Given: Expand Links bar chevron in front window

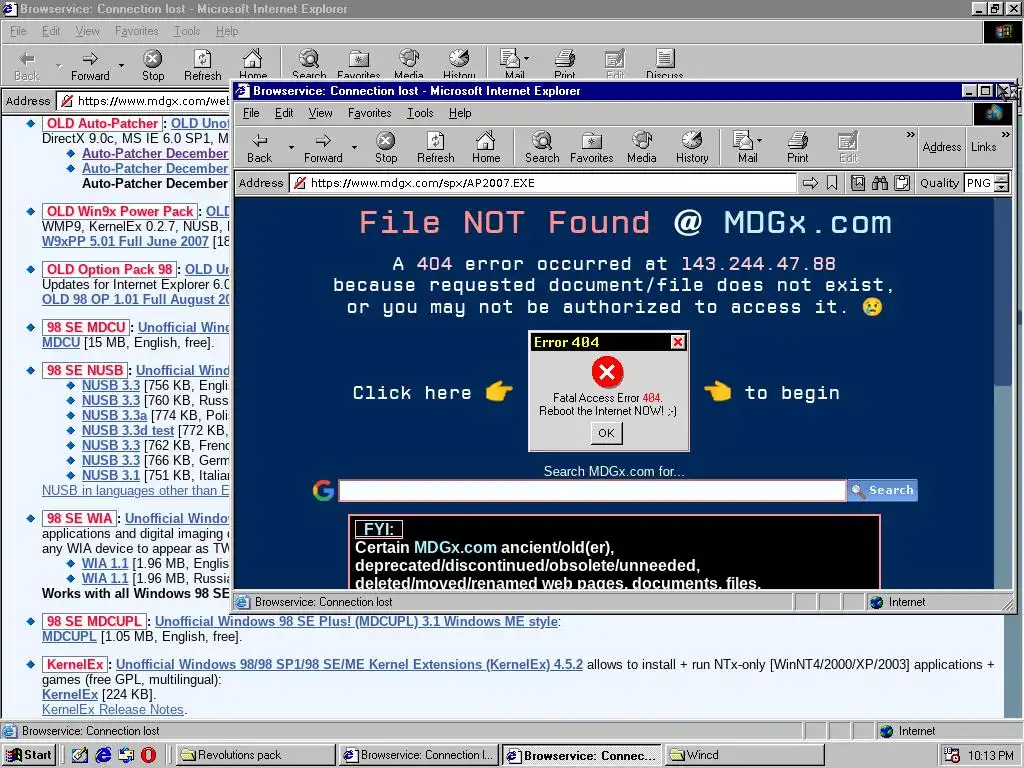Looking at the screenshot, I should click(1005, 135).
